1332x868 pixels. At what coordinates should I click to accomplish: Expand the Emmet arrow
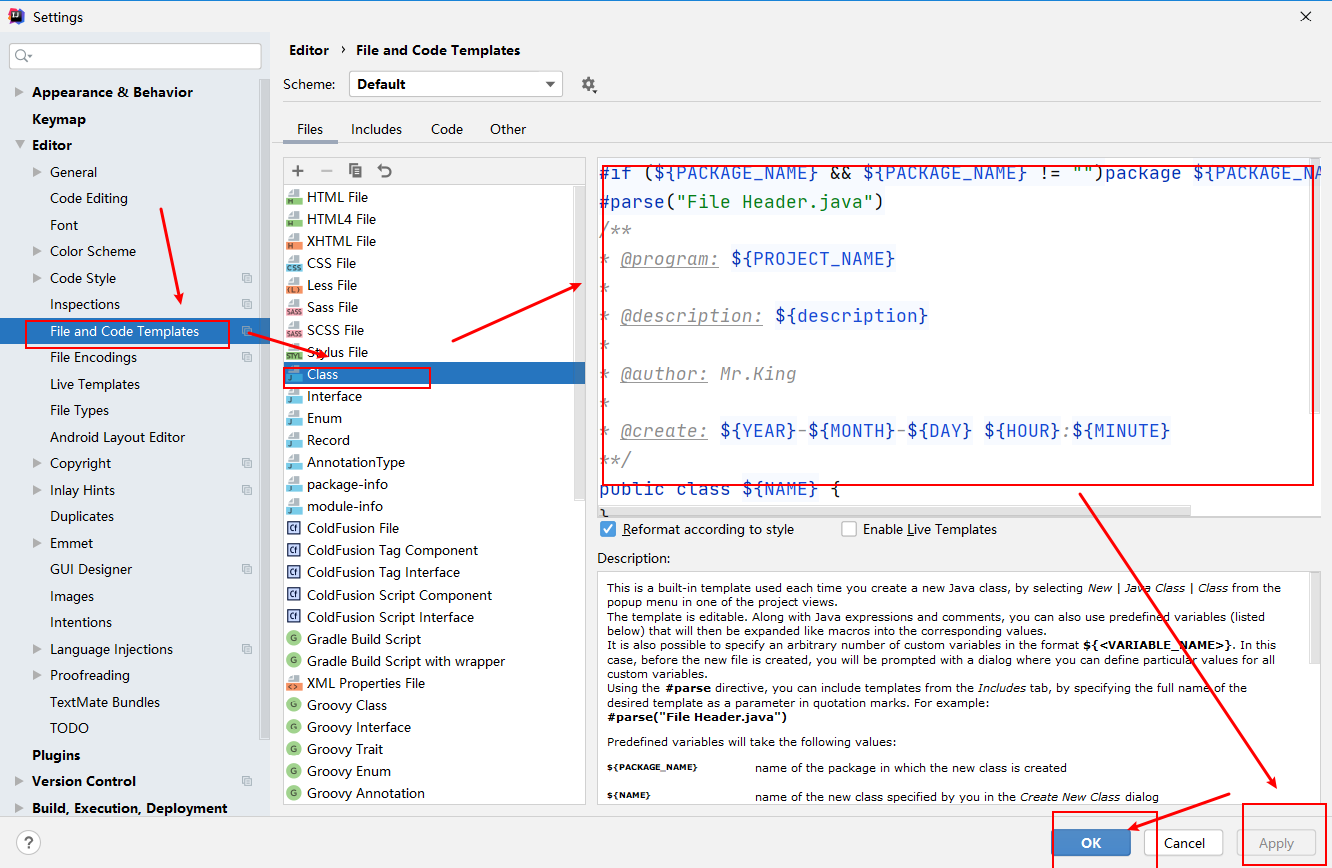click(x=38, y=543)
